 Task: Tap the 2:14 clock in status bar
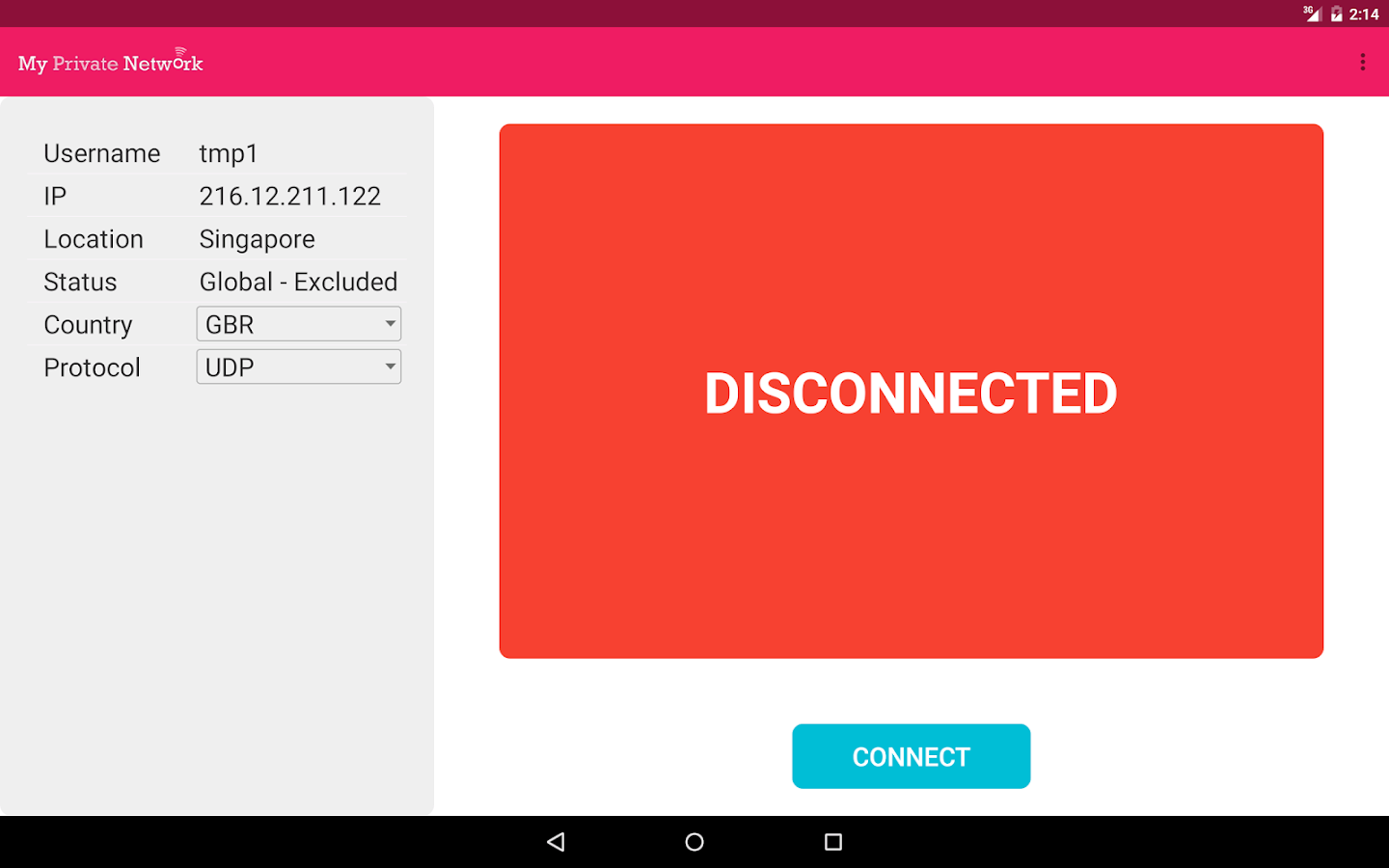click(x=1364, y=14)
